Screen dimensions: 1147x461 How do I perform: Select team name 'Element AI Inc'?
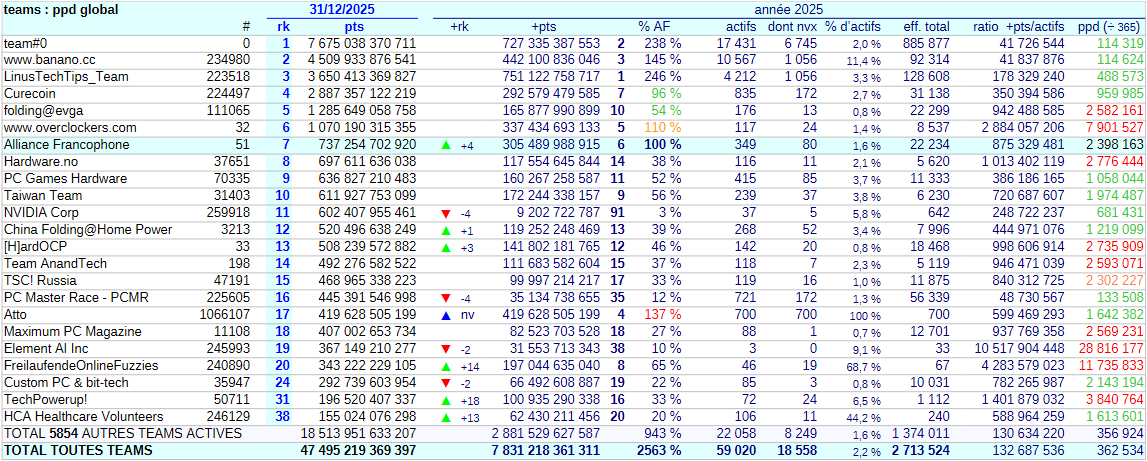point(46,348)
